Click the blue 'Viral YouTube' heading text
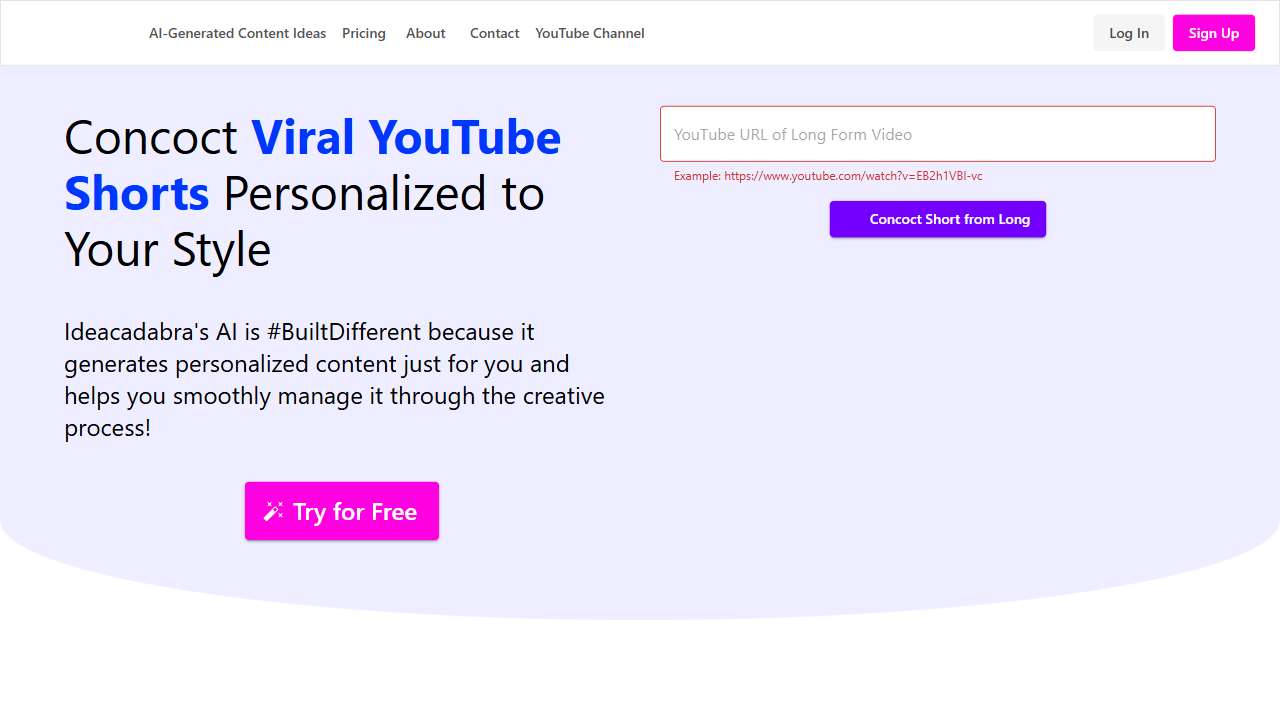 405,137
